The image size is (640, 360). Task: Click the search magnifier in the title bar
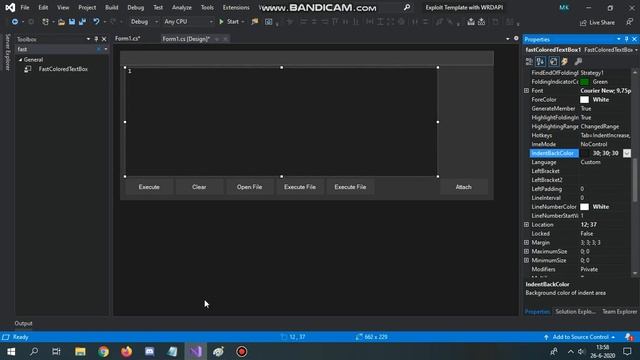pos(407,7)
